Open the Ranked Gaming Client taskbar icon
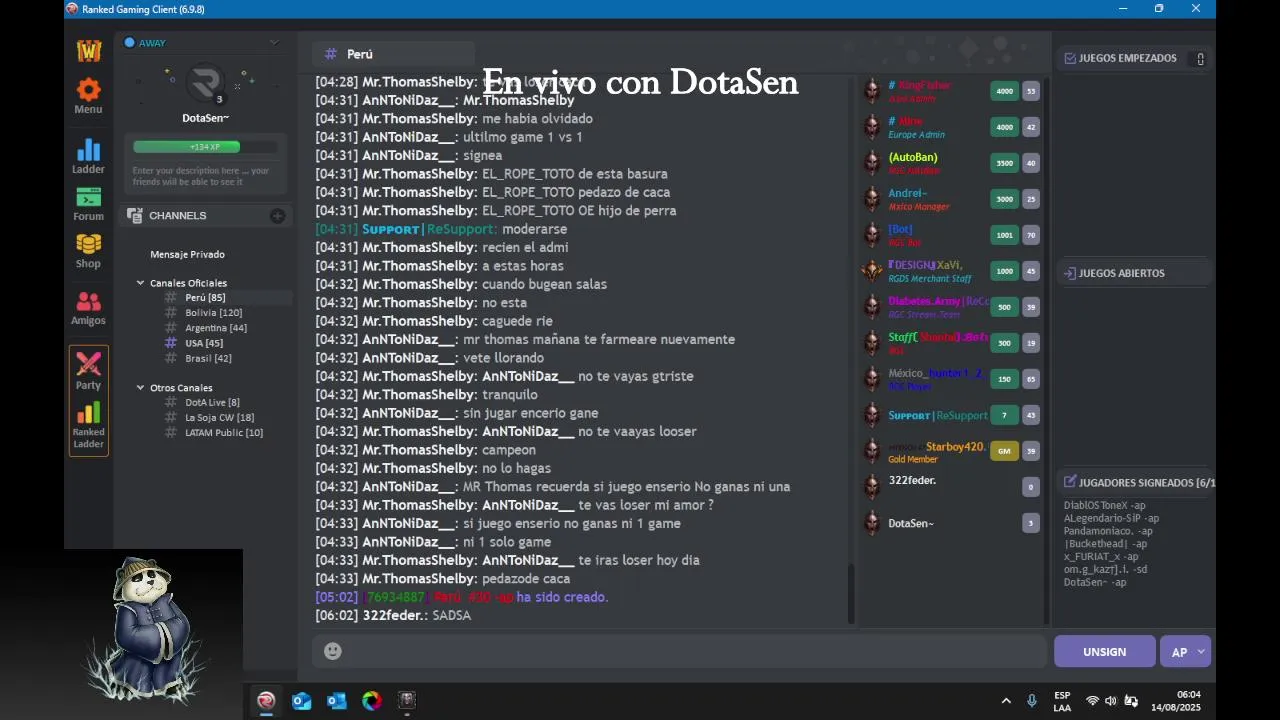The width and height of the screenshot is (1280, 720). [266, 700]
